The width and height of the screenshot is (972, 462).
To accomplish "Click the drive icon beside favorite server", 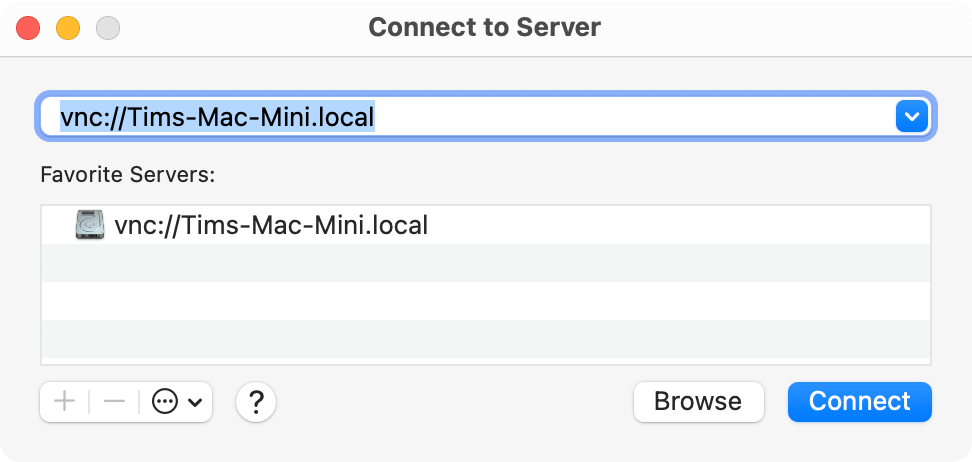I will point(91,224).
